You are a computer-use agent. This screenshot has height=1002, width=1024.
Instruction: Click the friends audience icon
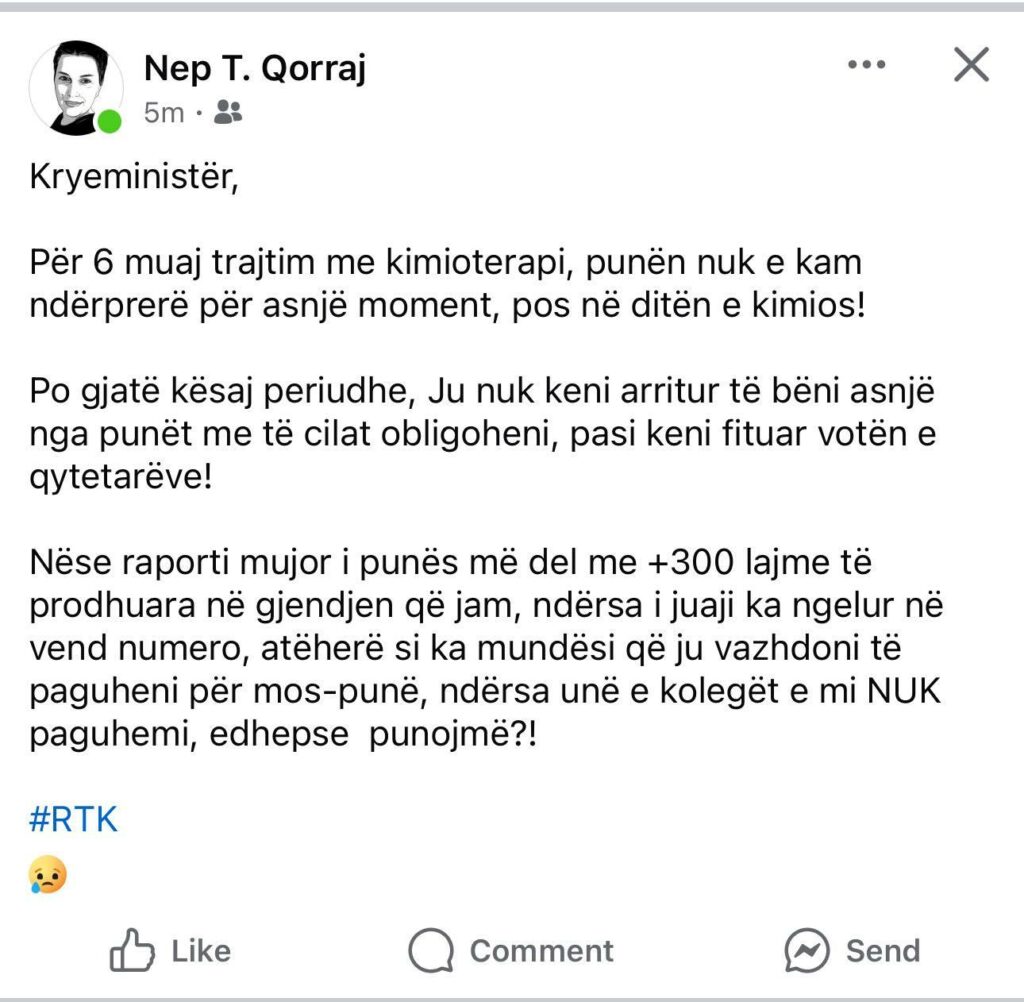(x=229, y=112)
